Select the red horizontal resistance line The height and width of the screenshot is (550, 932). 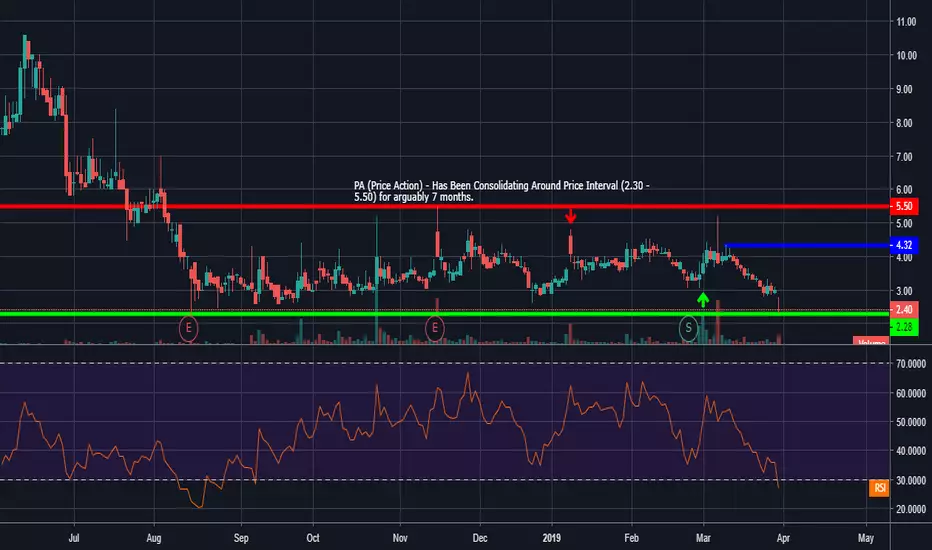(445, 206)
